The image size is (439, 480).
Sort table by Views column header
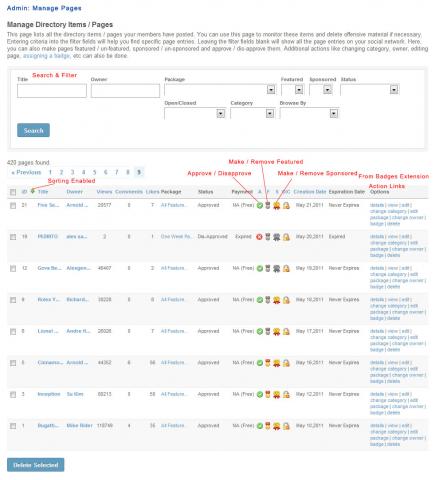[x=104, y=192]
